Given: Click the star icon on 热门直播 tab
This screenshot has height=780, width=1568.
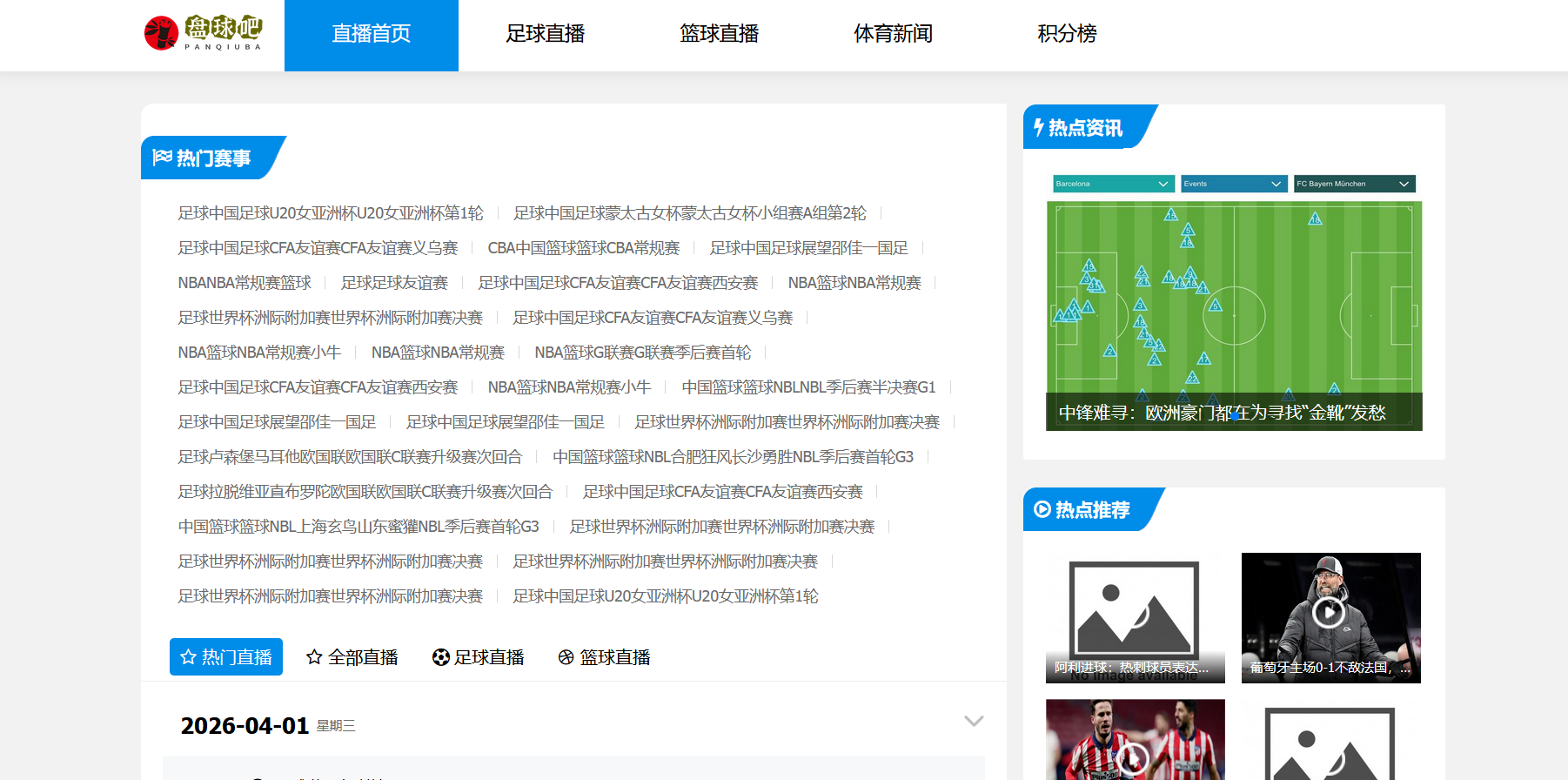Looking at the screenshot, I should pyautogui.click(x=188, y=657).
